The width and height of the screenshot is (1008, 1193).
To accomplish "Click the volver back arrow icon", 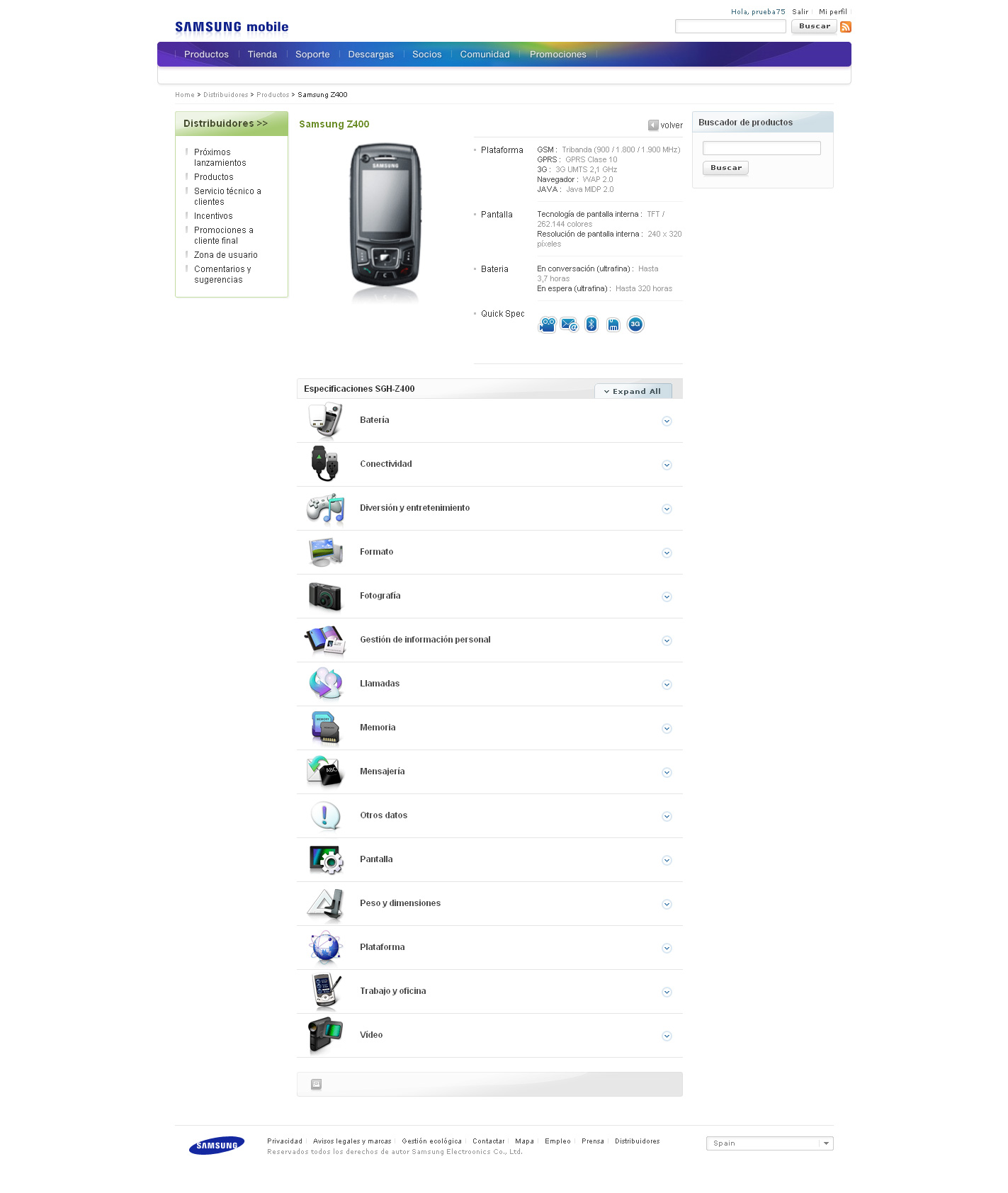I will (x=653, y=125).
